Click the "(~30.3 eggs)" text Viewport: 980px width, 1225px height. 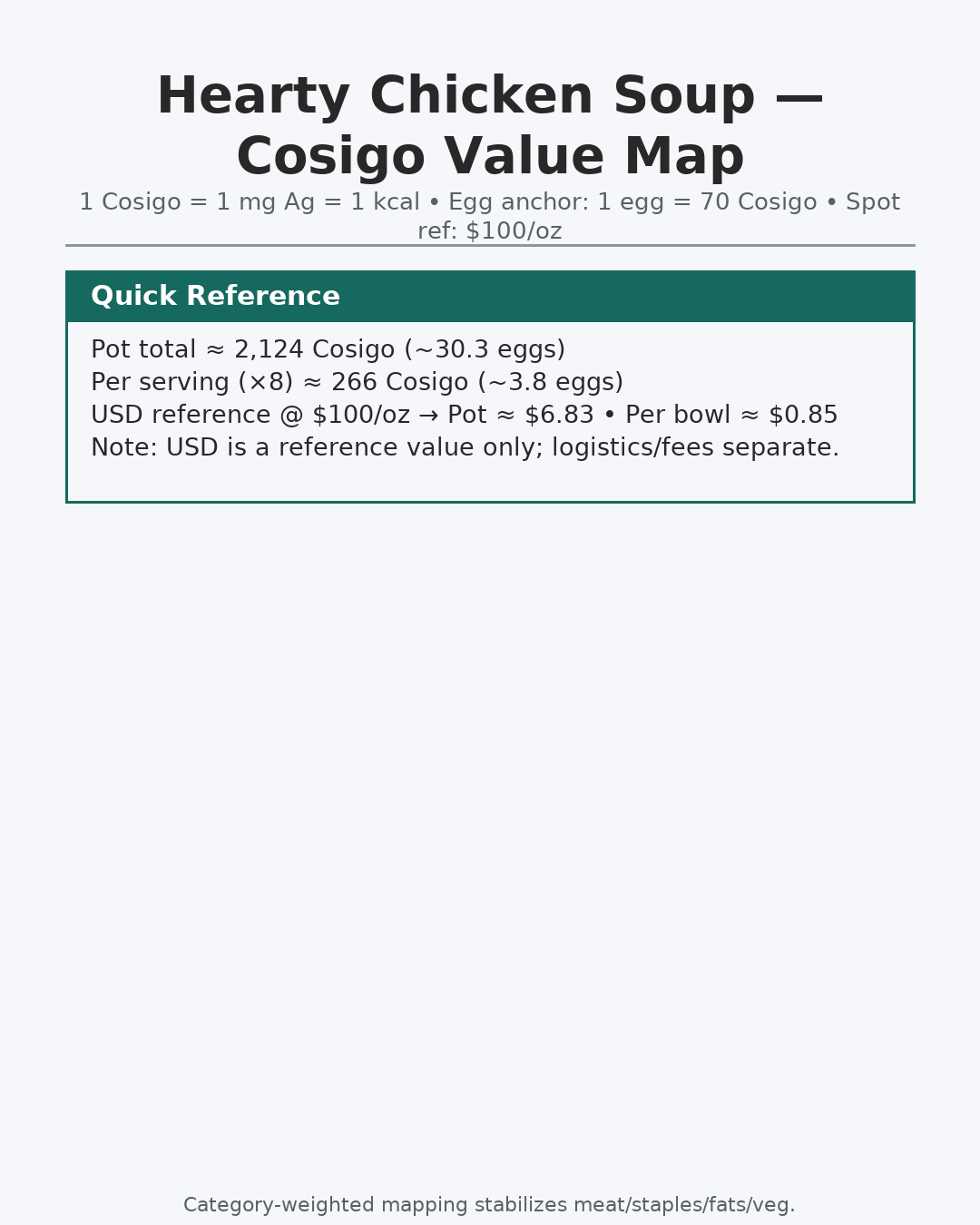coord(485,350)
